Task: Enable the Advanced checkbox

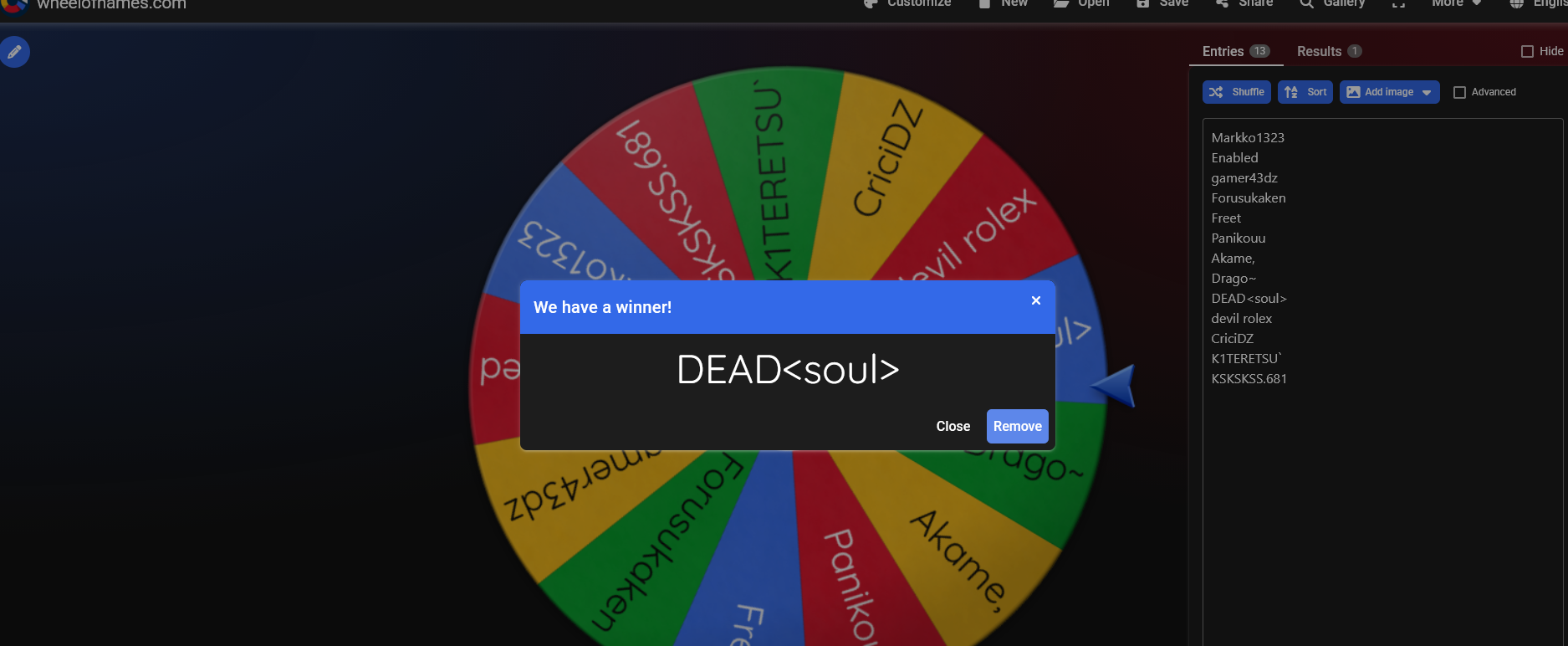Action: [x=1459, y=92]
